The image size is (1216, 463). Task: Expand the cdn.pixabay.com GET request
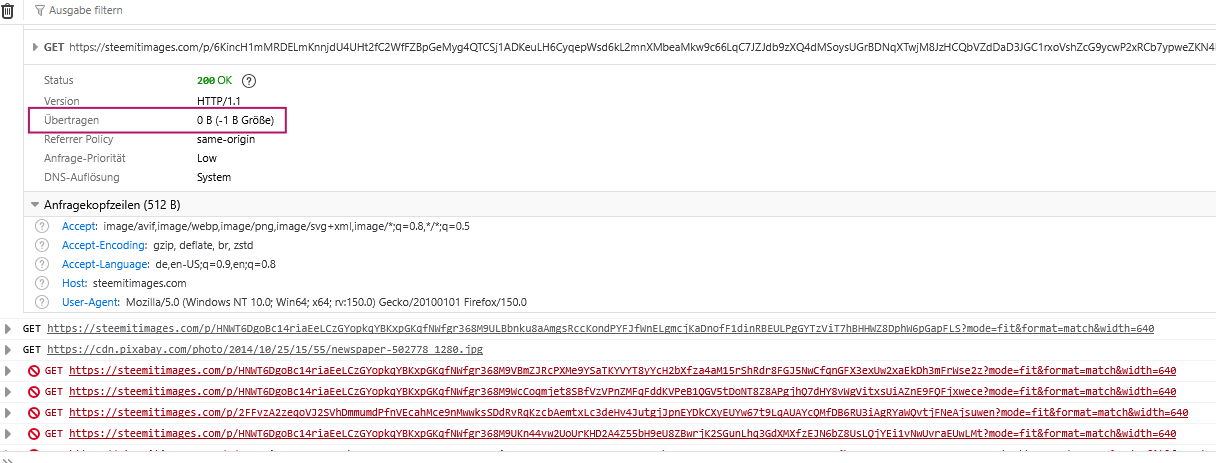tap(9, 350)
